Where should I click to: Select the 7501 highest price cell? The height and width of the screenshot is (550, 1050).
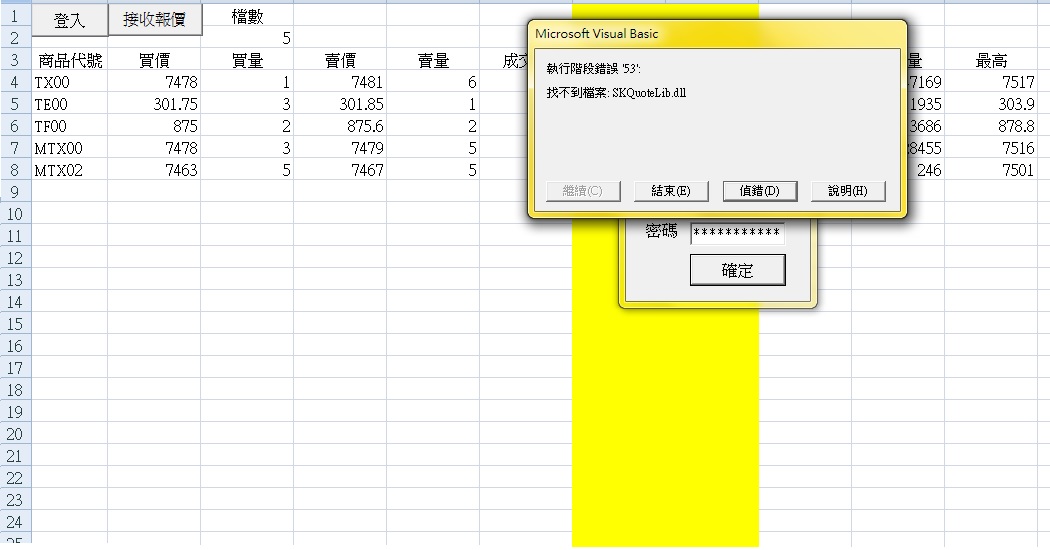click(991, 170)
